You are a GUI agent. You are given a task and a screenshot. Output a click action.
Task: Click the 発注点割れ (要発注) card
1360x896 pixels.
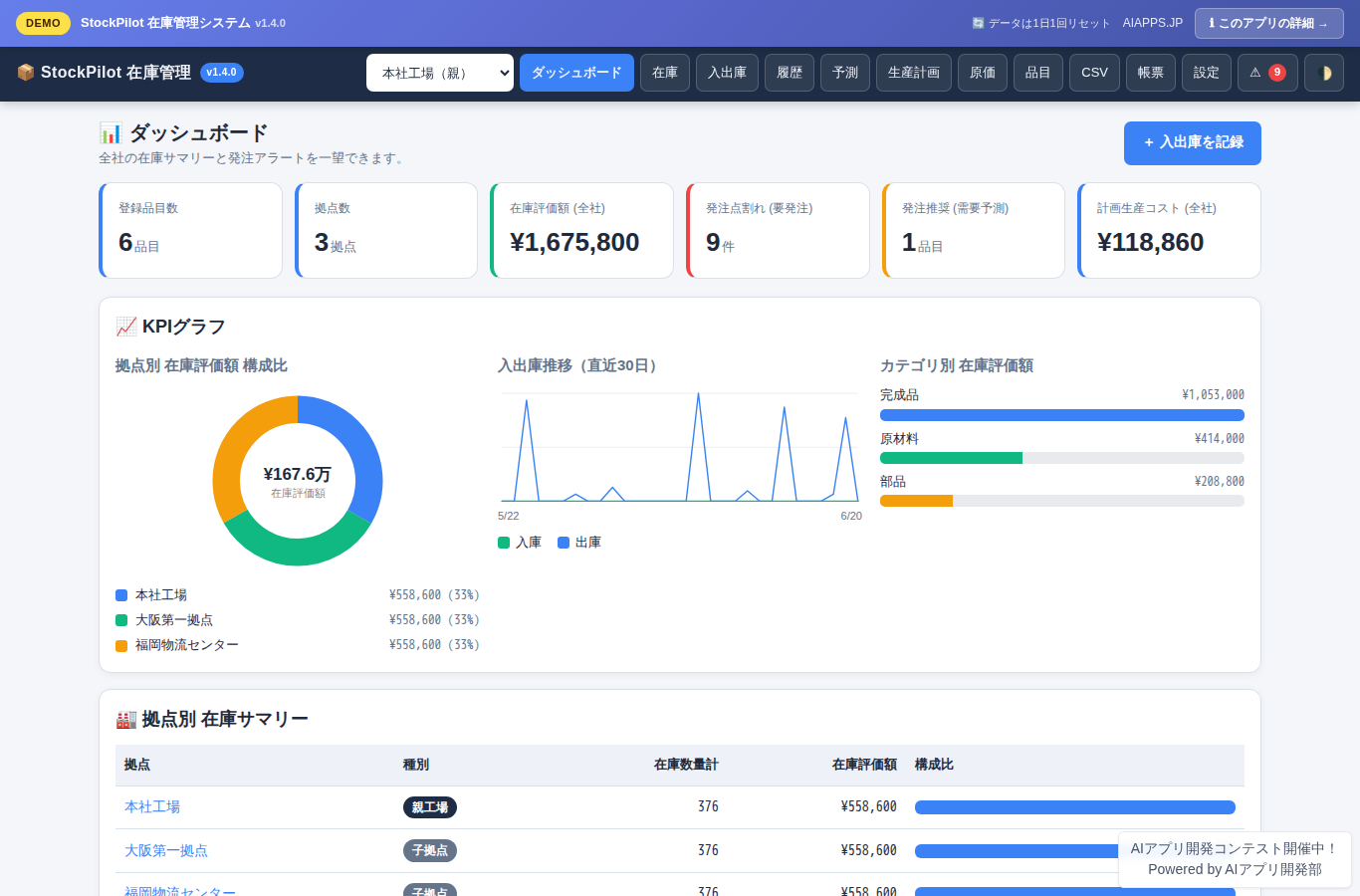[778, 230]
